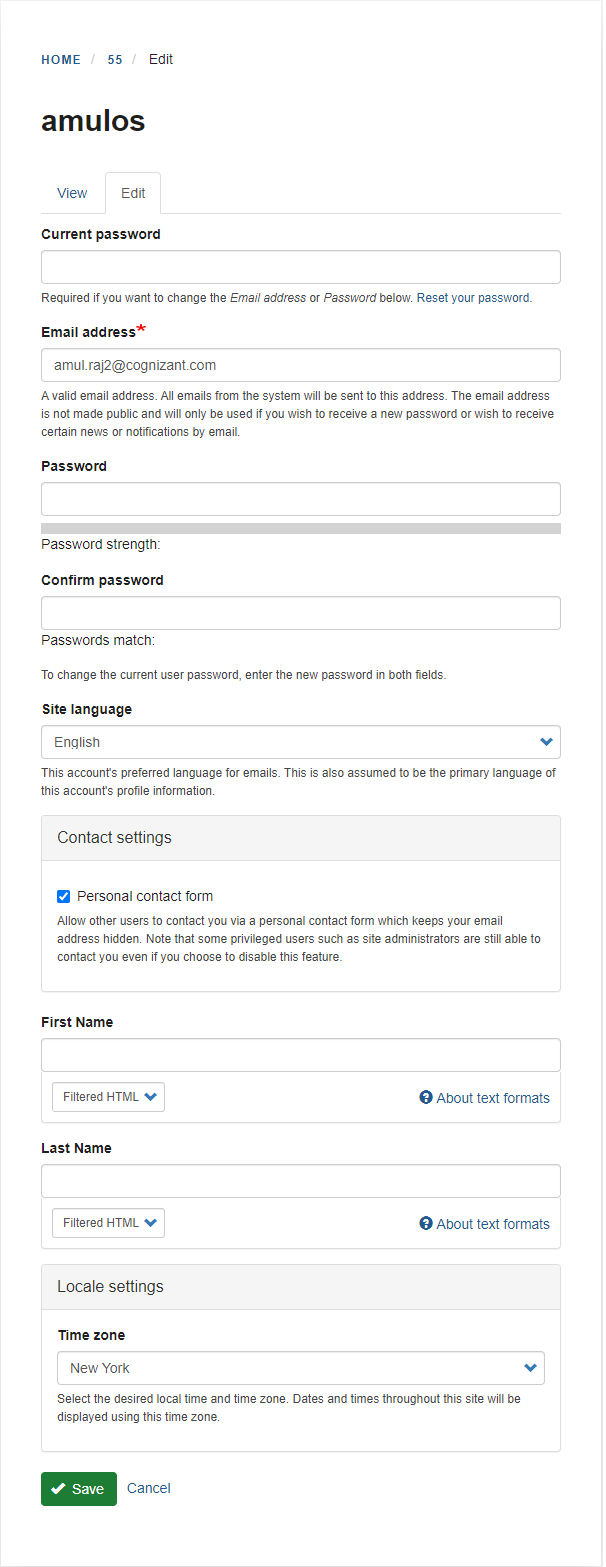Viewport: 606px width, 1567px height.
Task: Toggle the Personal contact form checkbox
Action: (64, 896)
